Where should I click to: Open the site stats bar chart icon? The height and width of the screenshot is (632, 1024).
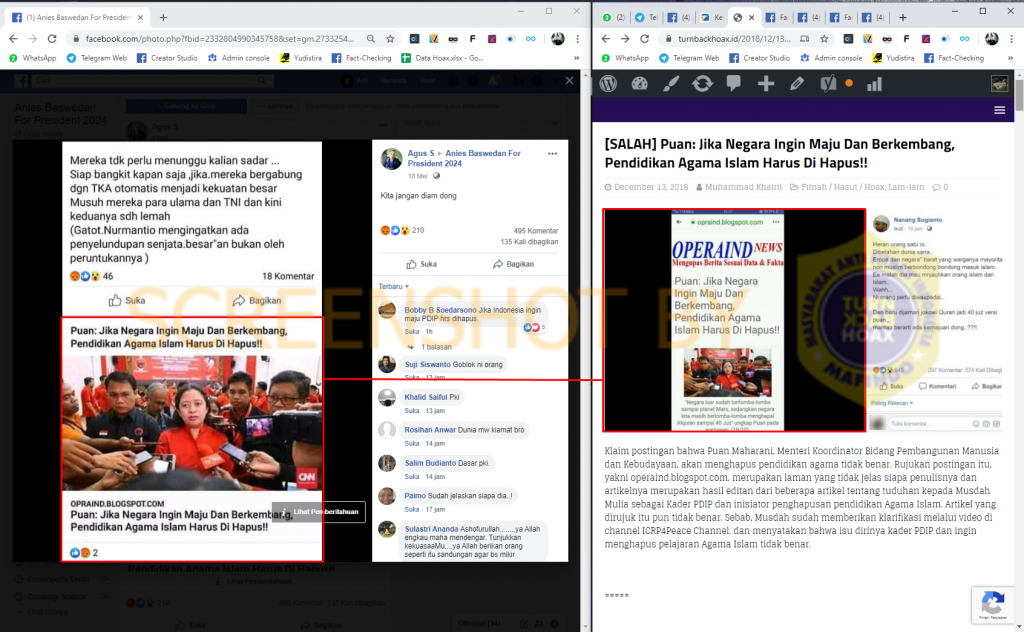point(874,84)
